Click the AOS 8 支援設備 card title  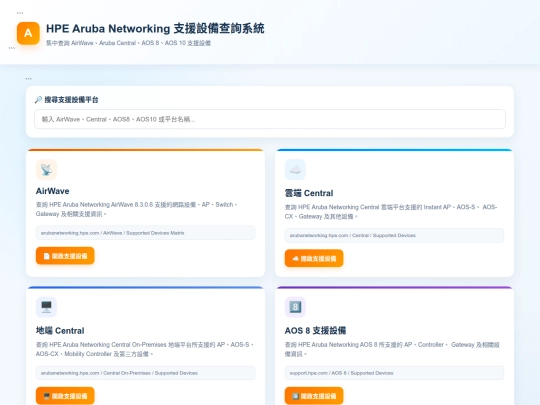pos(315,331)
